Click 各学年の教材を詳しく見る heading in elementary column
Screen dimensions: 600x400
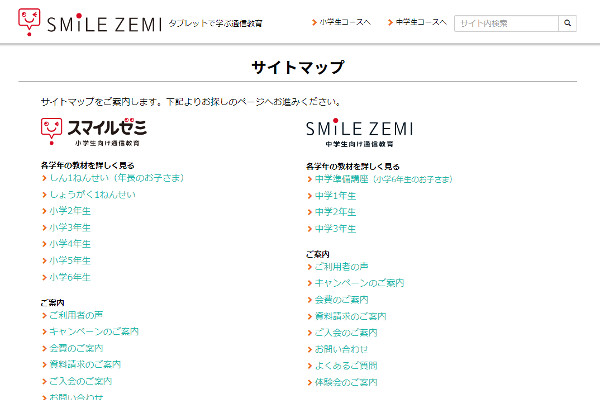[x=88, y=165]
